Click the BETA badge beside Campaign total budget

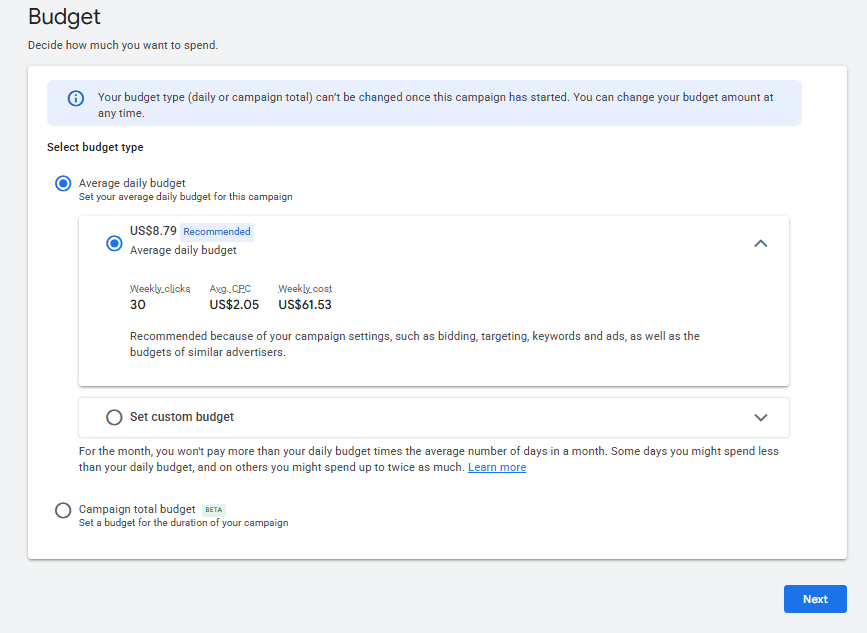tap(214, 510)
